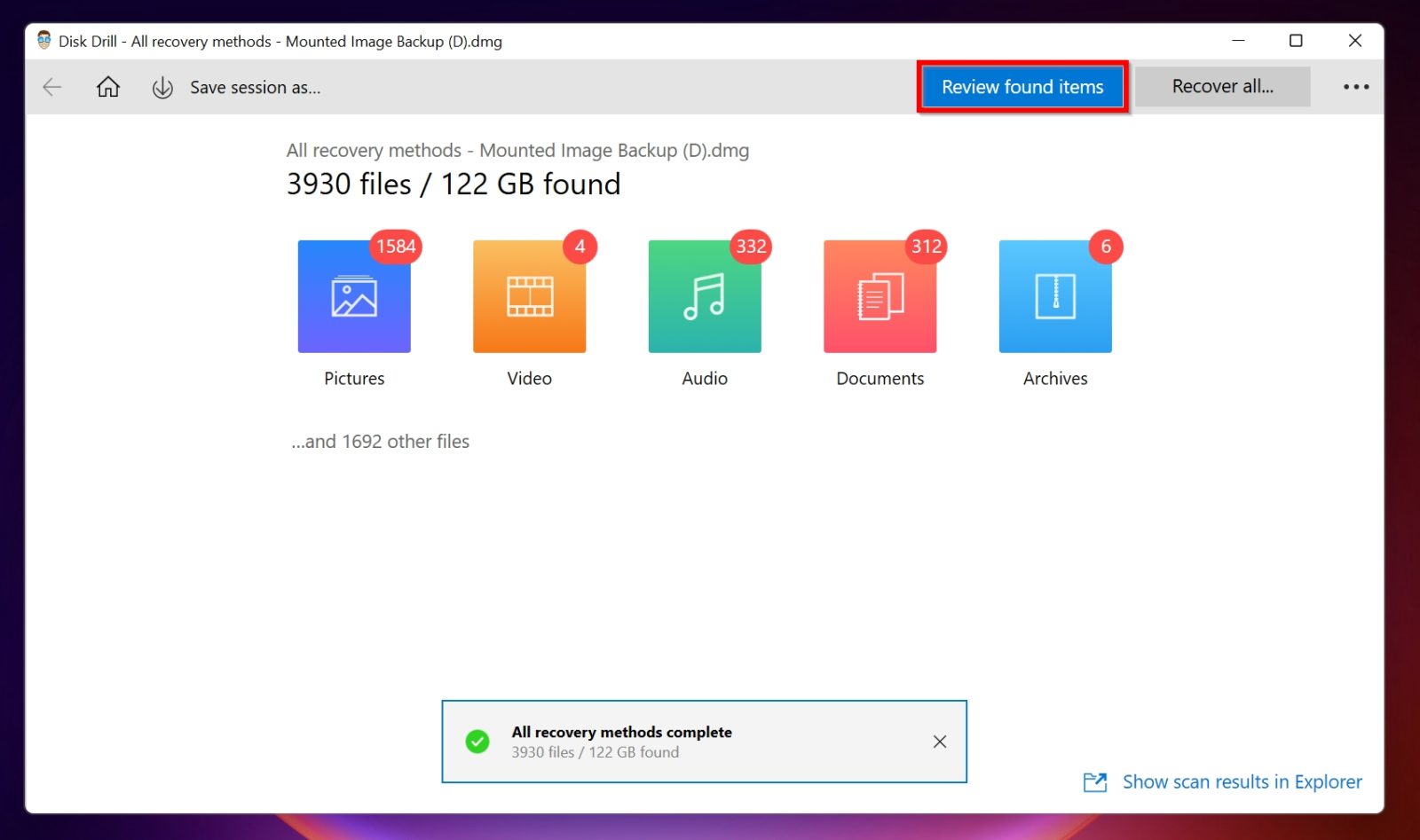1420x840 pixels.
Task: Click Recover all
Action: 1223,86
